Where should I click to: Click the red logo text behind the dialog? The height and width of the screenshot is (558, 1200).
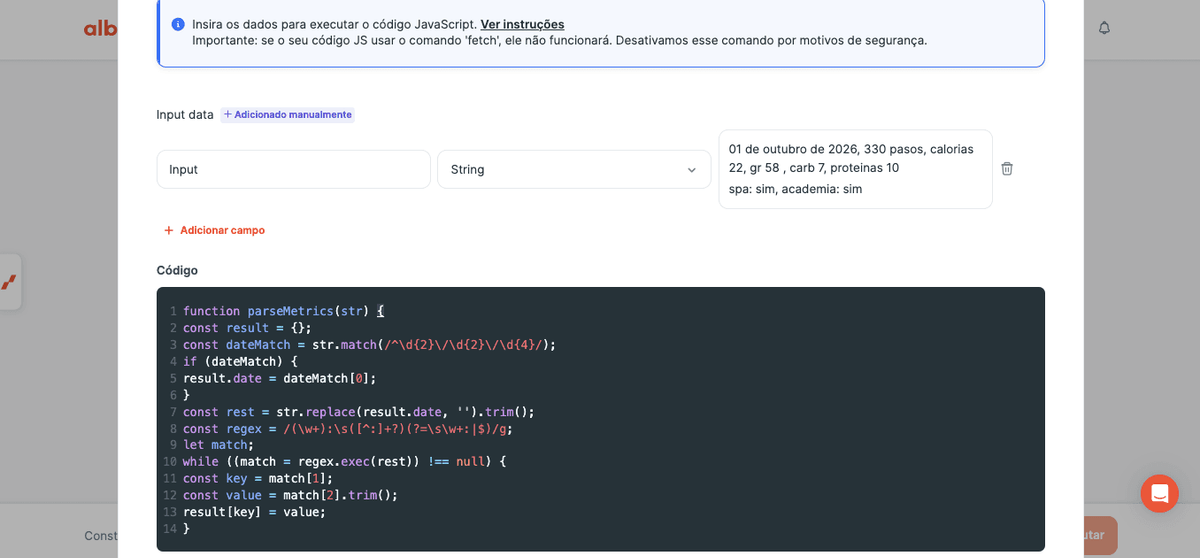click(100, 28)
